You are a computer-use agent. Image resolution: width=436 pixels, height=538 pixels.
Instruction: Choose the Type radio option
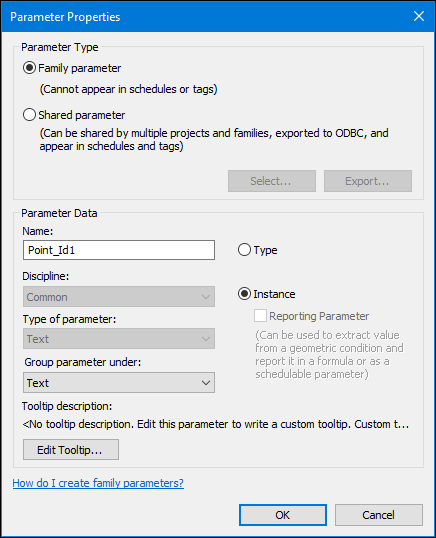tap(244, 250)
